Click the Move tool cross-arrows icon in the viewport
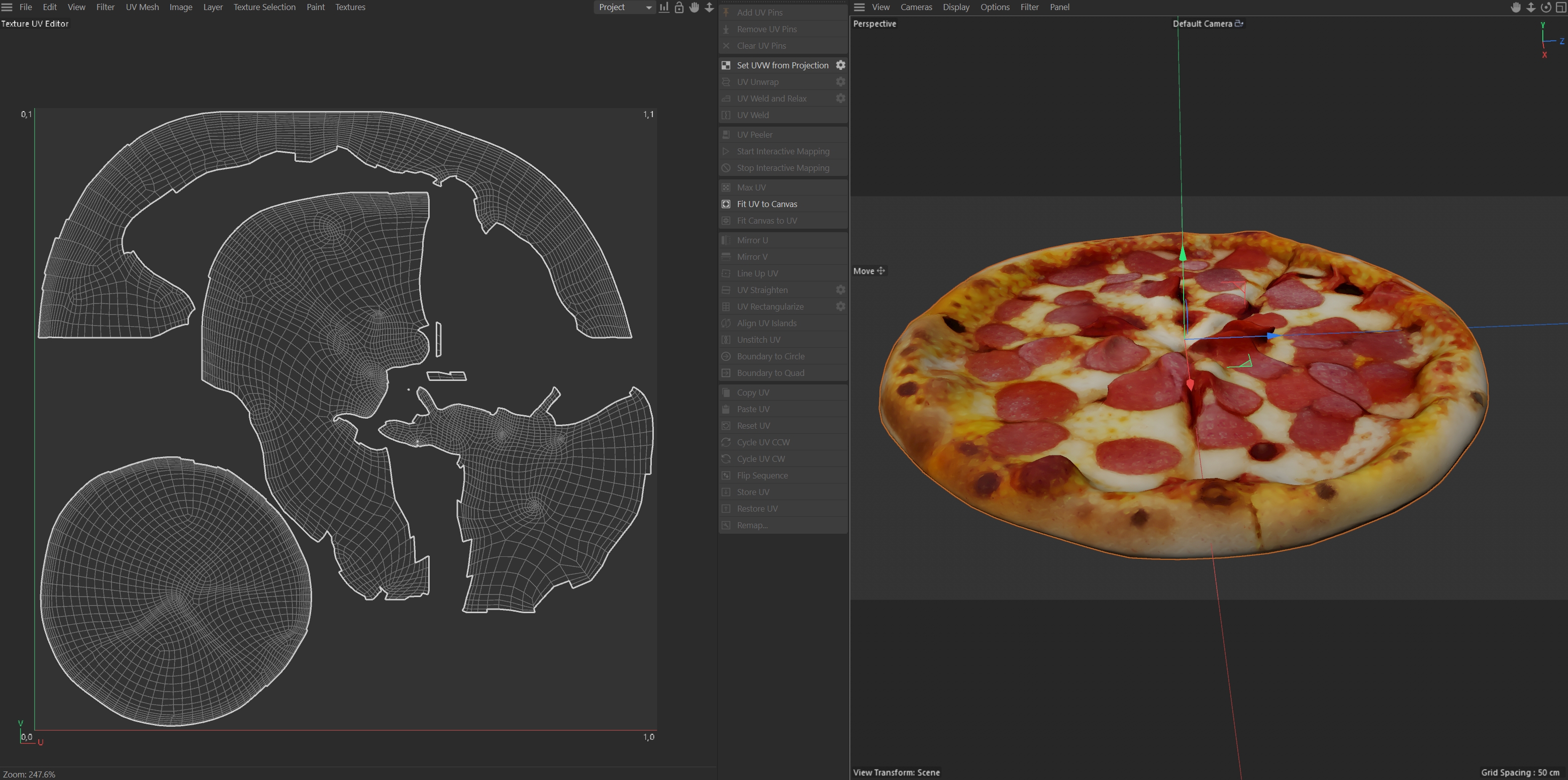 (881, 271)
